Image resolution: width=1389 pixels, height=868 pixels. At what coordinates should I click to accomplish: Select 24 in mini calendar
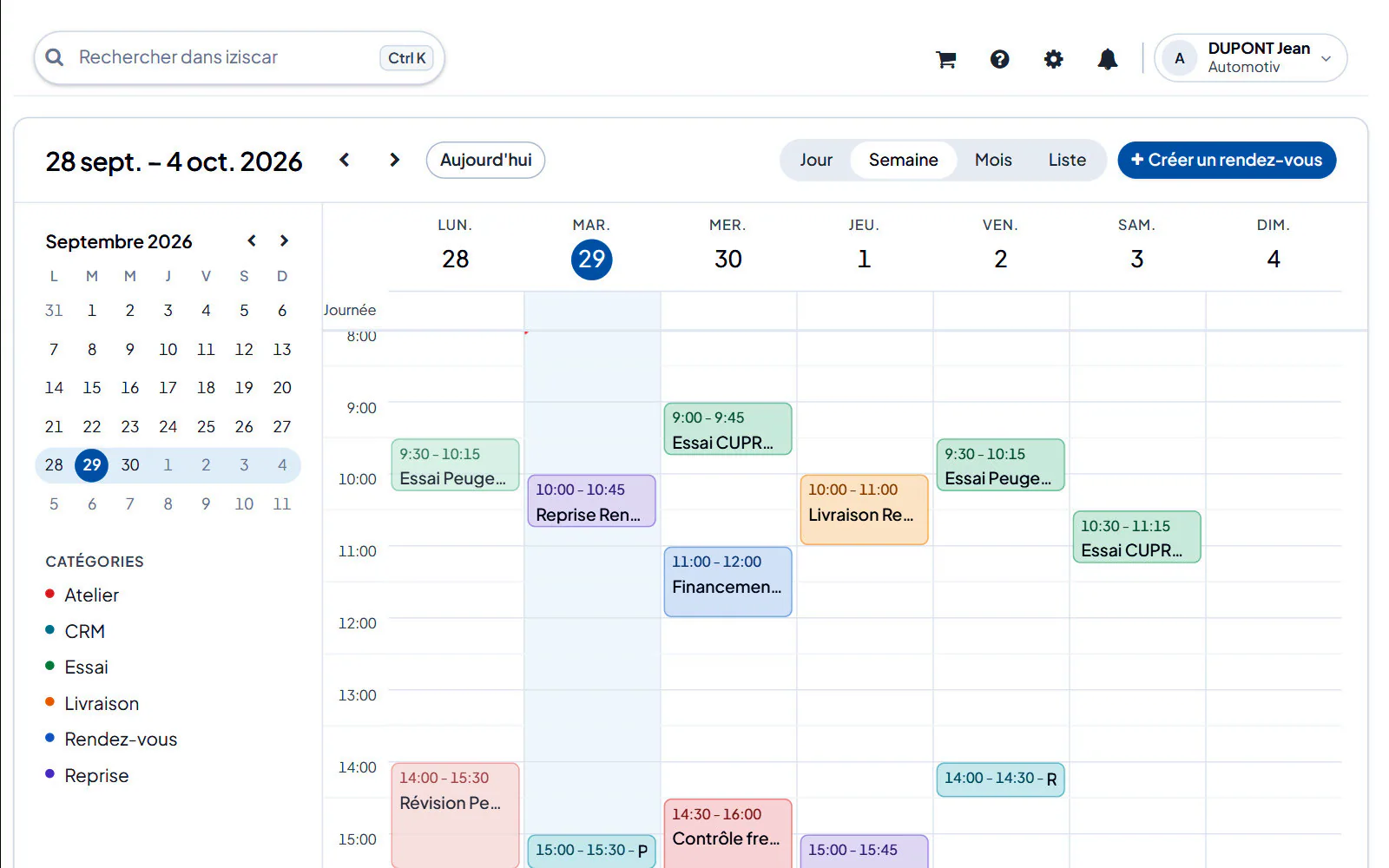[x=168, y=426]
